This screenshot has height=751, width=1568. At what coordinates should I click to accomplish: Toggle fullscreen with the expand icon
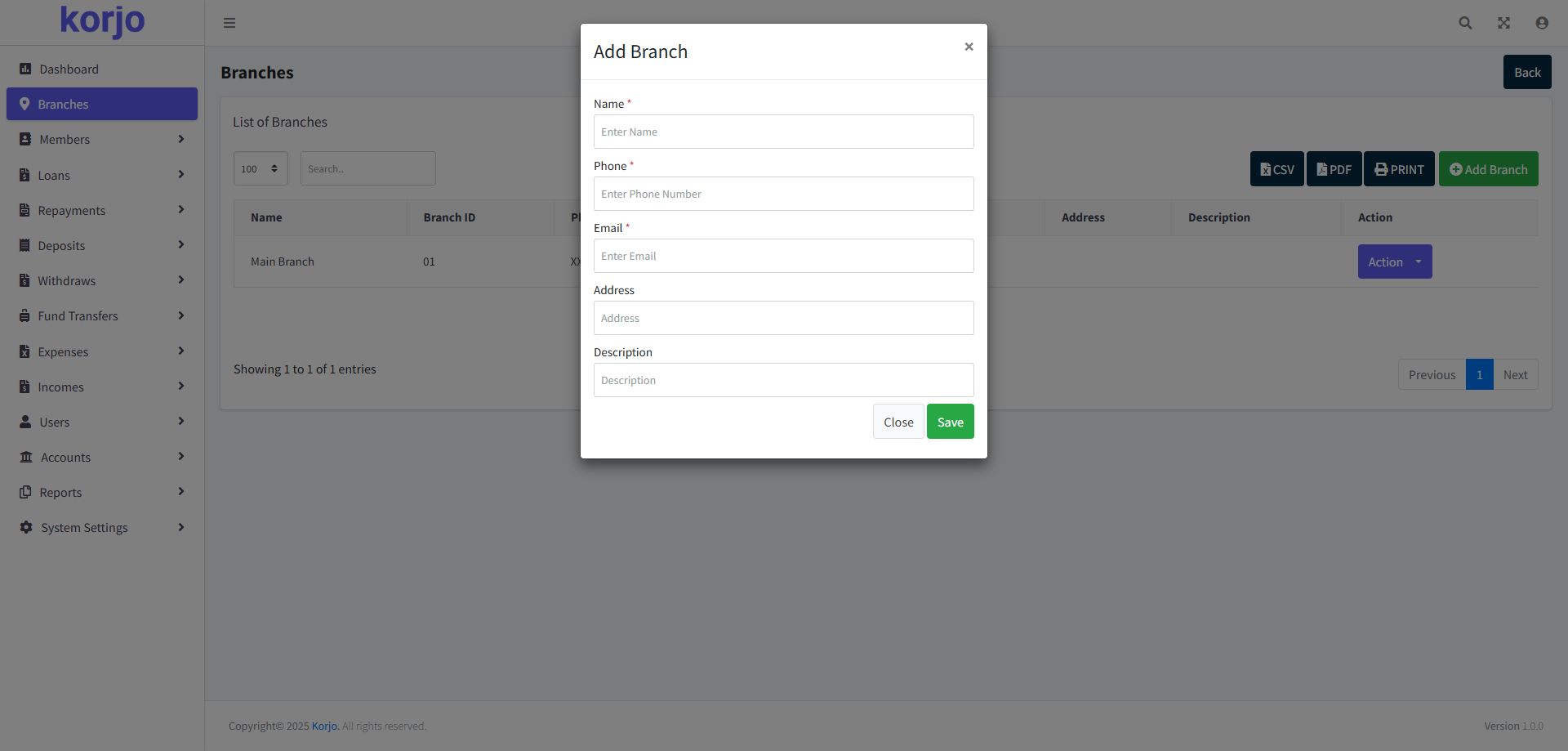(x=1503, y=23)
